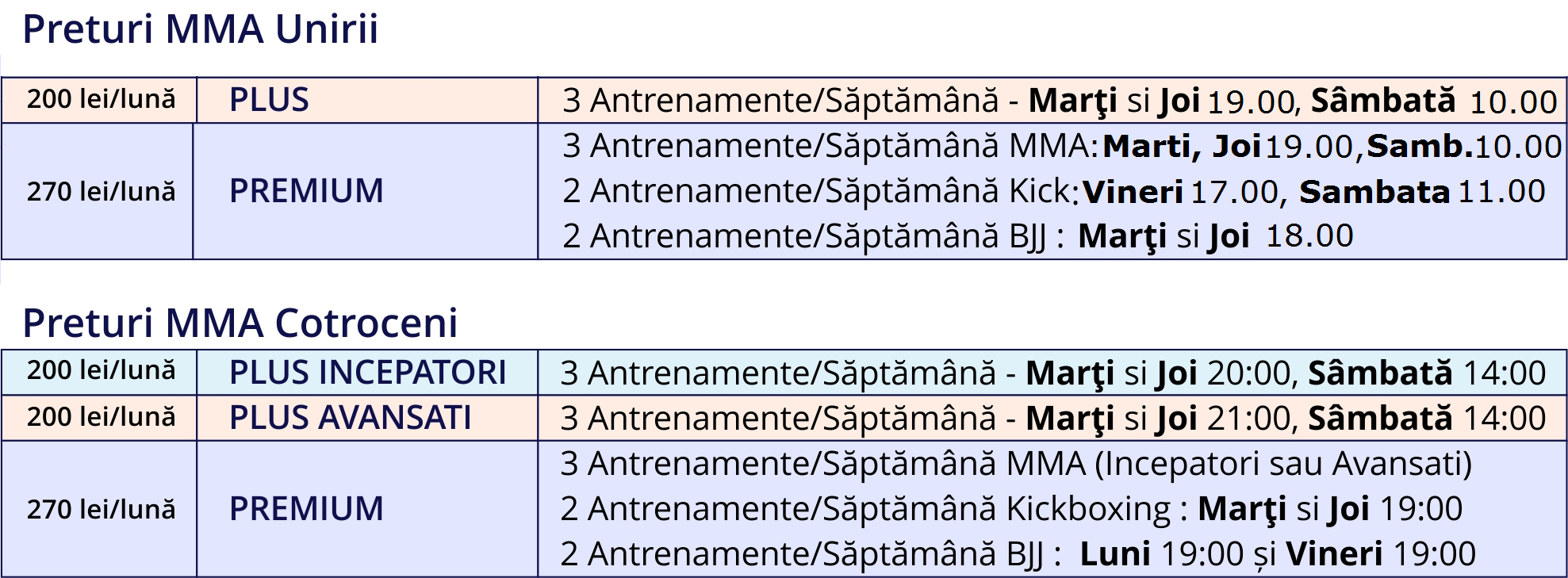This screenshot has width=1568, height=578.
Task: Select the Unirii PLUS plan label
Action: coord(269,100)
